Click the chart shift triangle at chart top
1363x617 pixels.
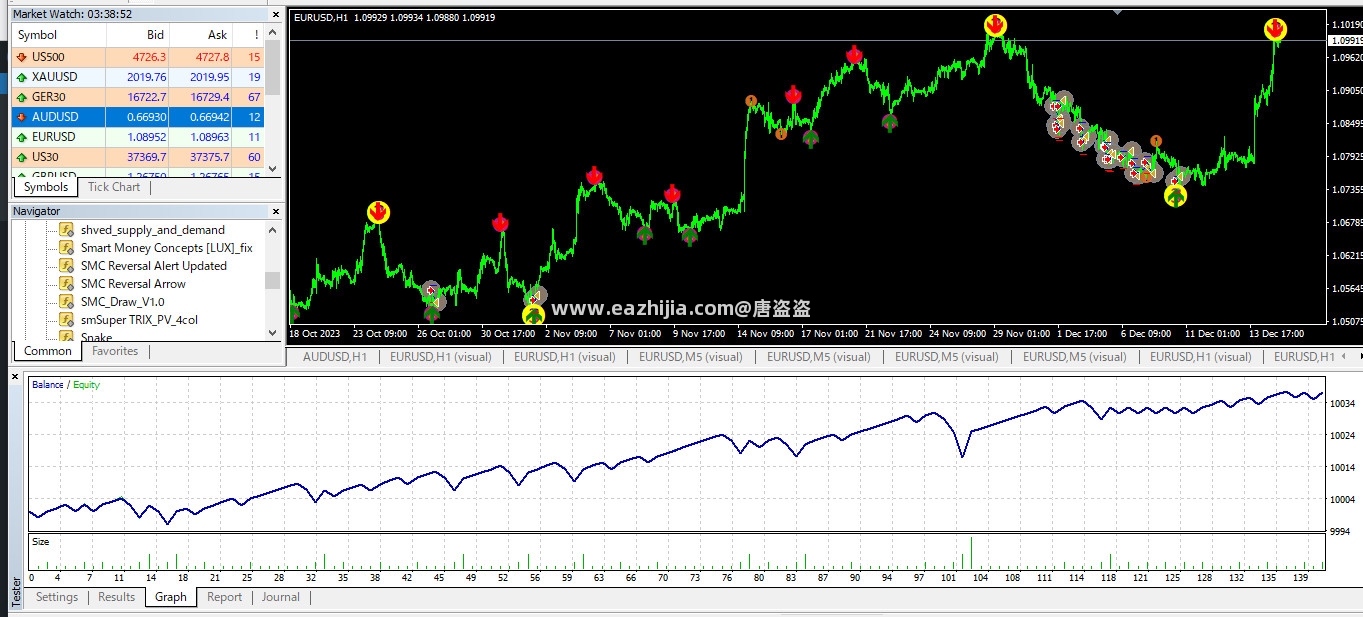pos(1117,12)
